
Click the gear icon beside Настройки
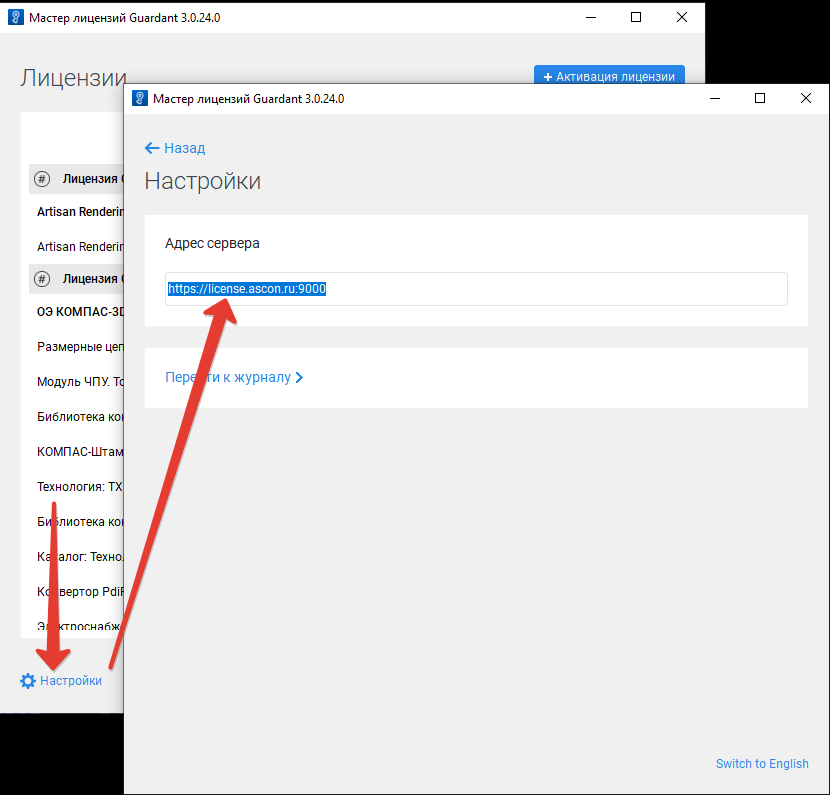(x=28, y=681)
